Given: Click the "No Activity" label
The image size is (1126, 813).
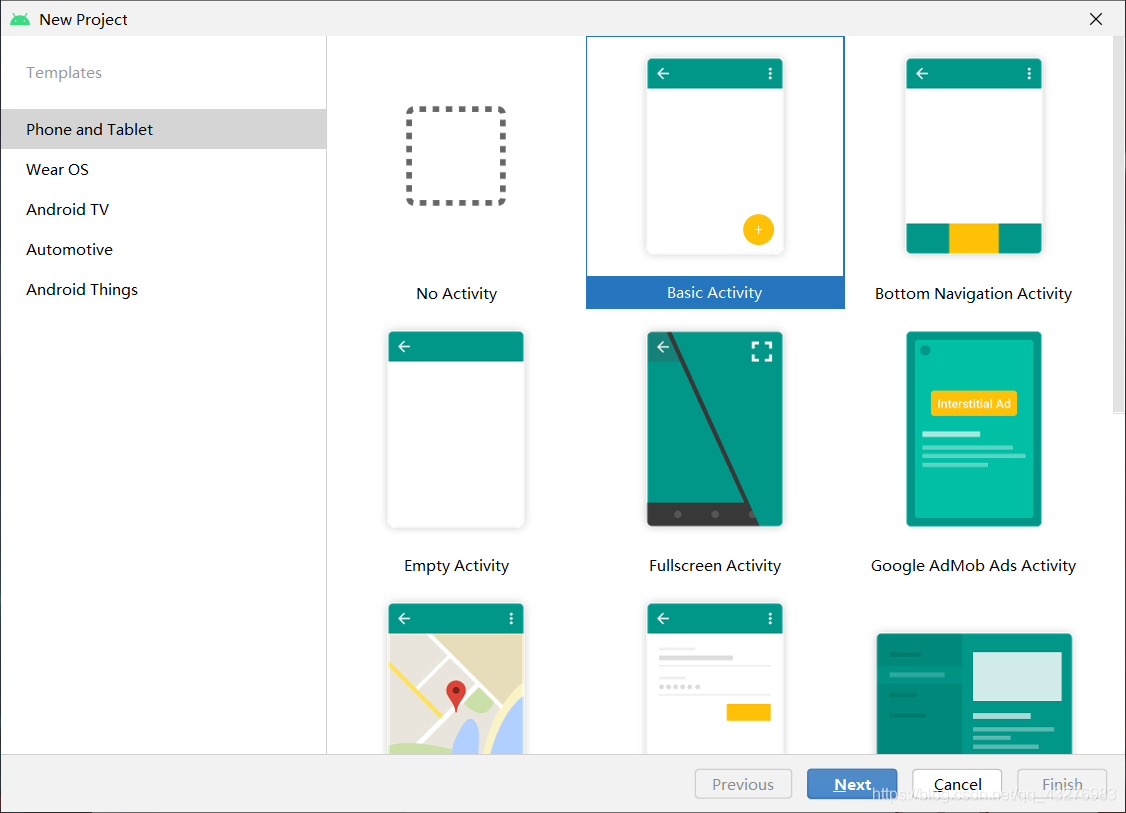Looking at the screenshot, I should (x=456, y=293).
